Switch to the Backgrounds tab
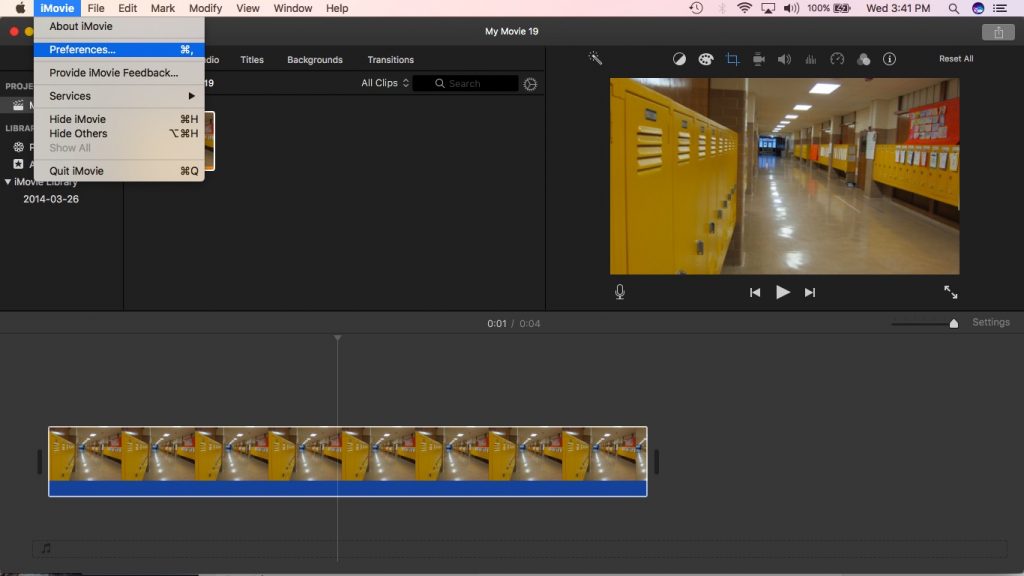1024x576 pixels. tap(315, 59)
